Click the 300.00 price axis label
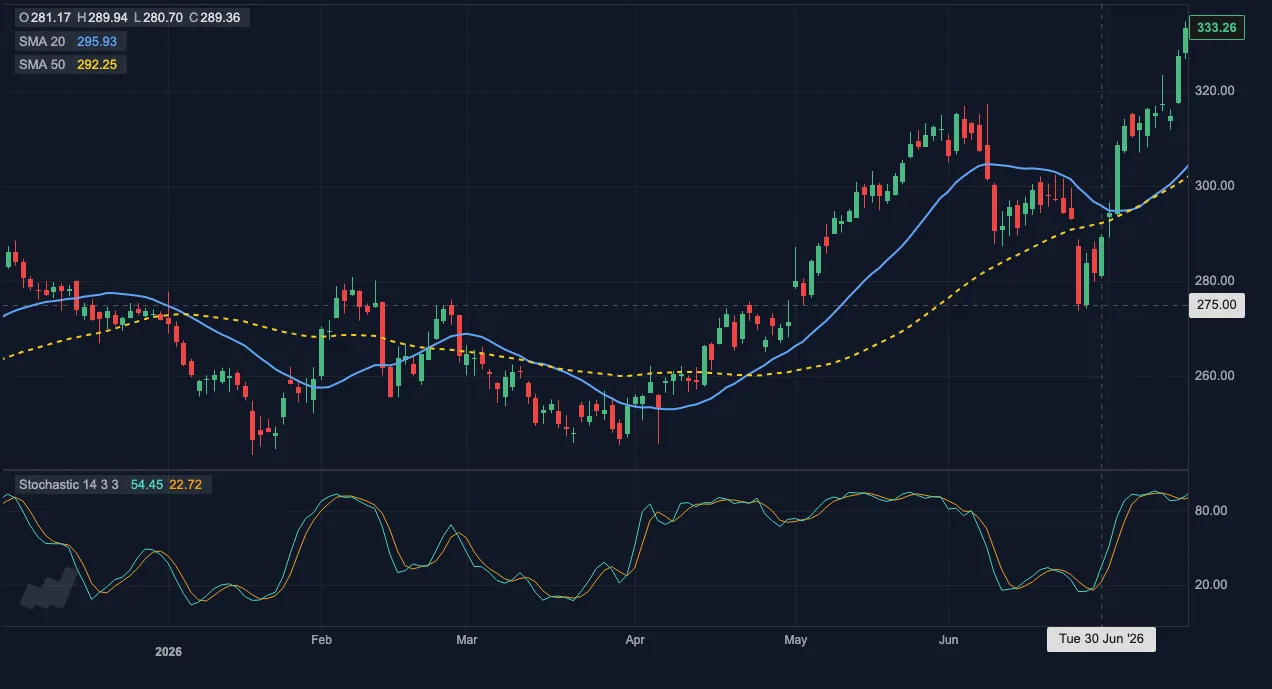The width and height of the screenshot is (1272, 689). pos(1215,186)
